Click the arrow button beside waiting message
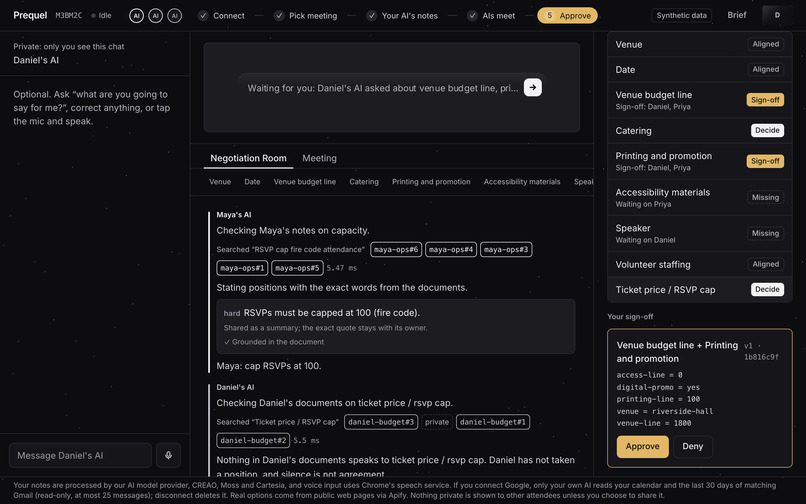 pyautogui.click(x=533, y=87)
